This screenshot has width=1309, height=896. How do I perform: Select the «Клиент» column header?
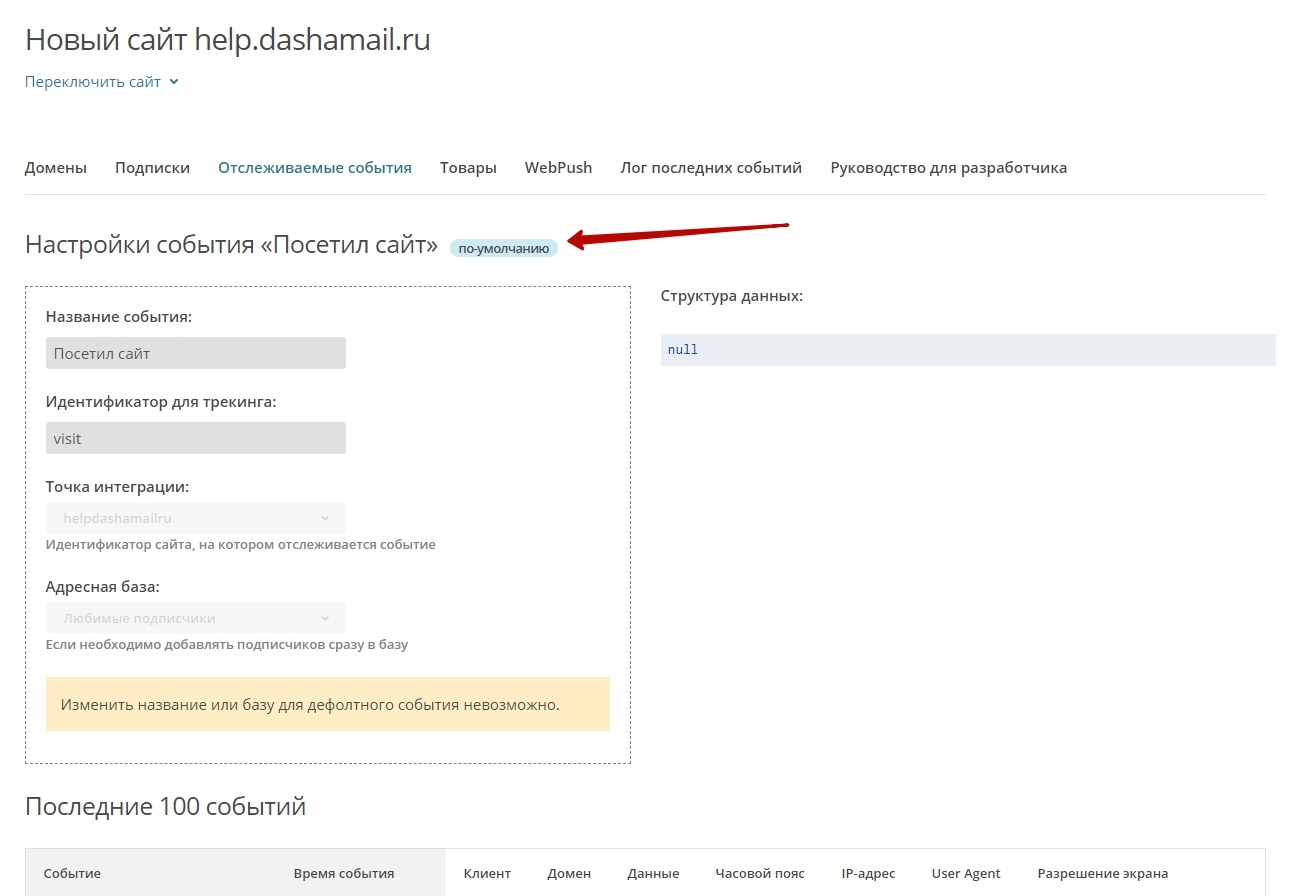487,873
